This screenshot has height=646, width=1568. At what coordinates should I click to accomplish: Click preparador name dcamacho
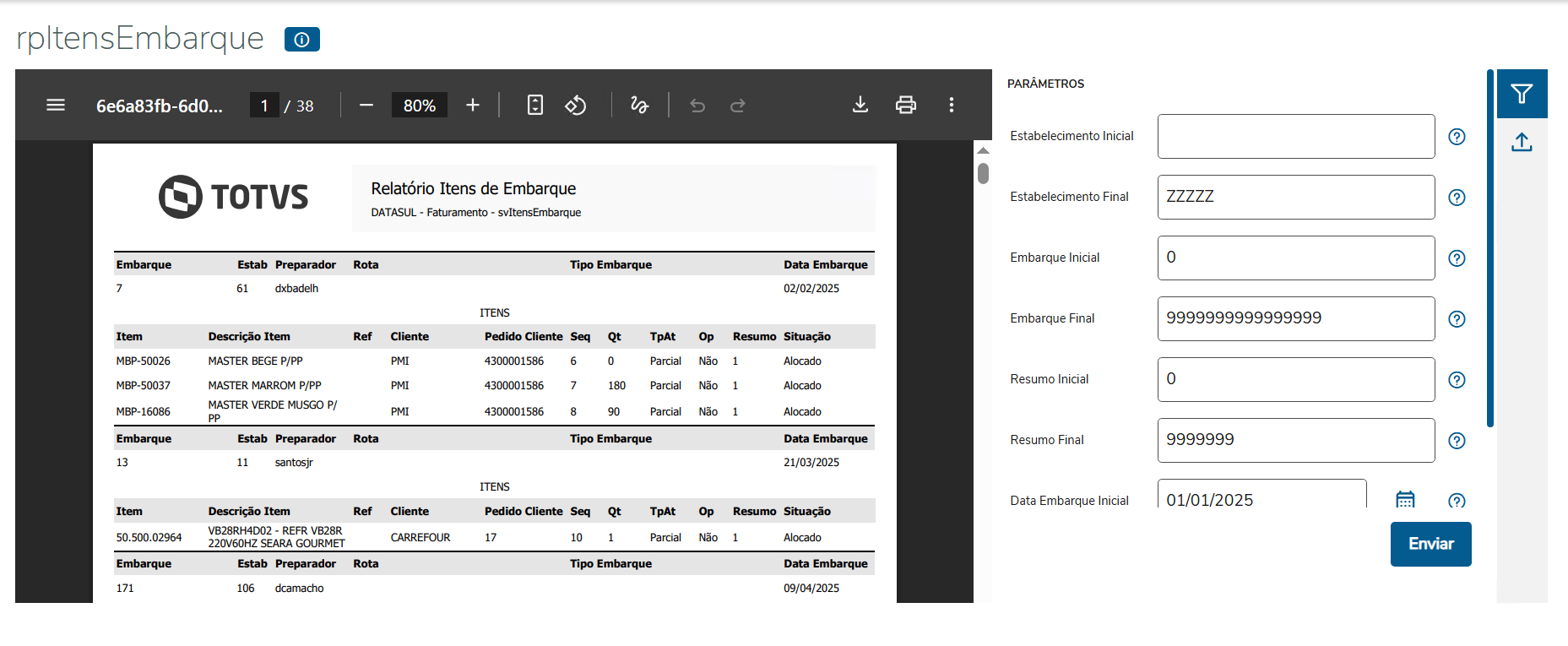(299, 589)
